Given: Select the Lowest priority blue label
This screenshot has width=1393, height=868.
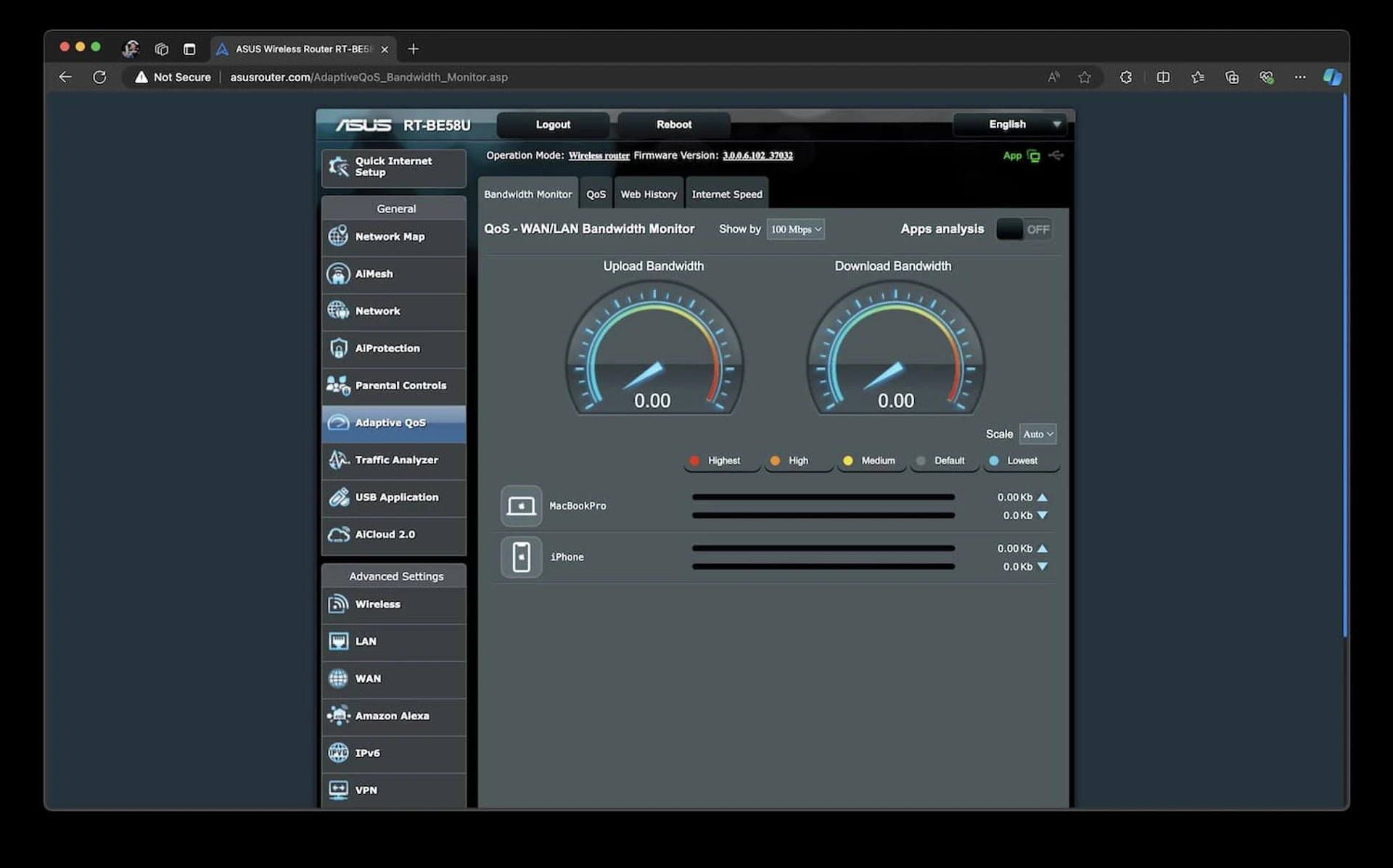Looking at the screenshot, I should (x=1021, y=460).
